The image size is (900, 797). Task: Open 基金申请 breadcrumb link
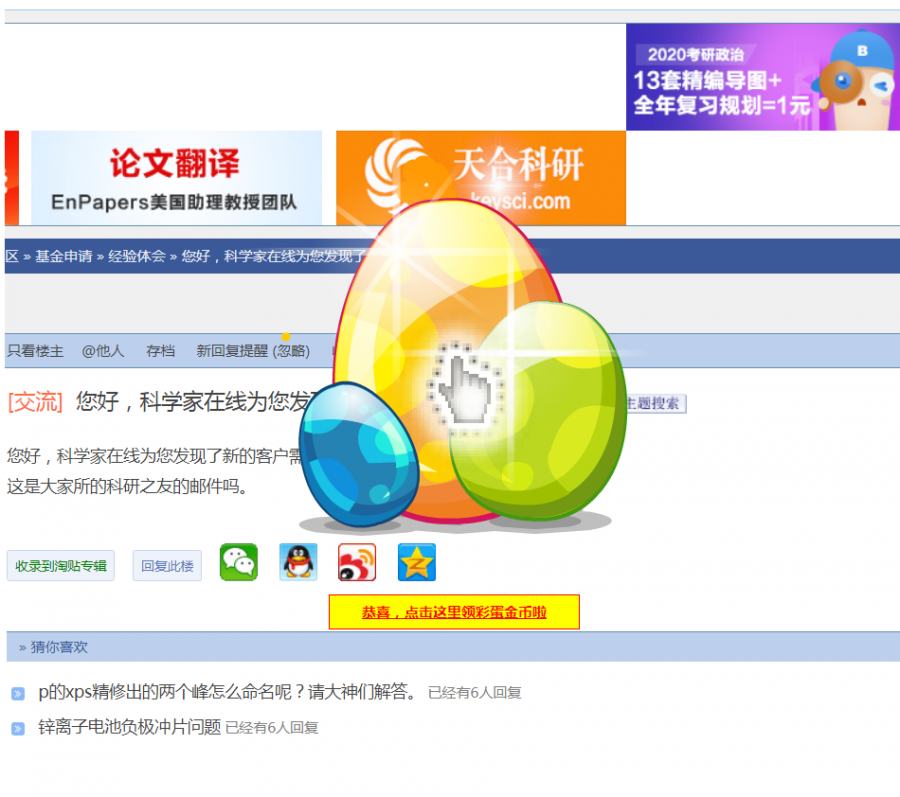click(64, 256)
